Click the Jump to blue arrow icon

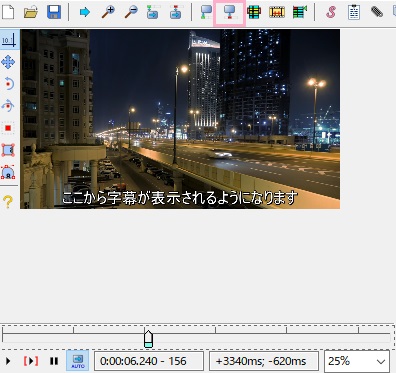85,12
